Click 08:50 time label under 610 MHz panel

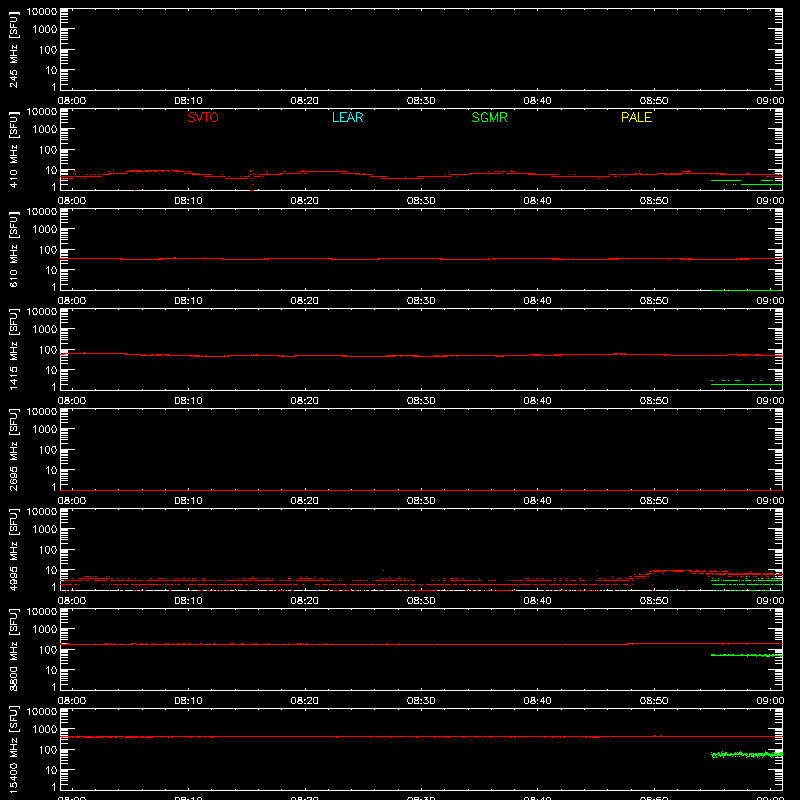(654, 301)
